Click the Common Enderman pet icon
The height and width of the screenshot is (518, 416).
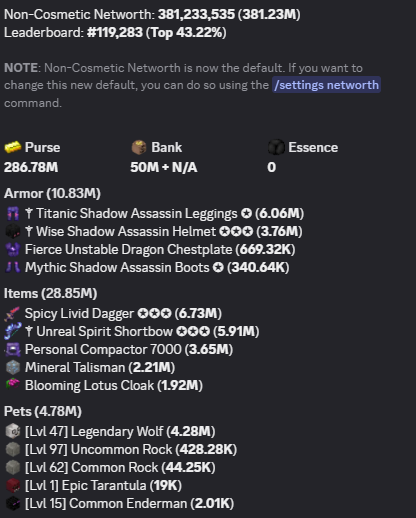pos(13,503)
